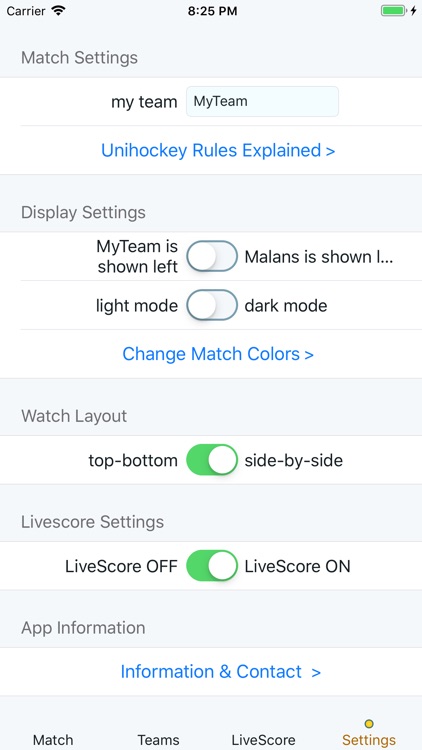Go to the LiveScore tab
The height and width of the screenshot is (750, 422).
tap(263, 739)
